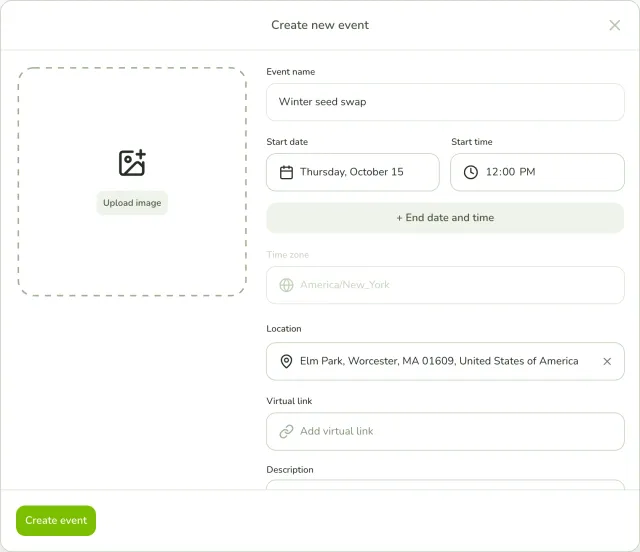Edit the Elm Park location field
Image resolution: width=640 pixels, height=552 pixels.
(445, 361)
